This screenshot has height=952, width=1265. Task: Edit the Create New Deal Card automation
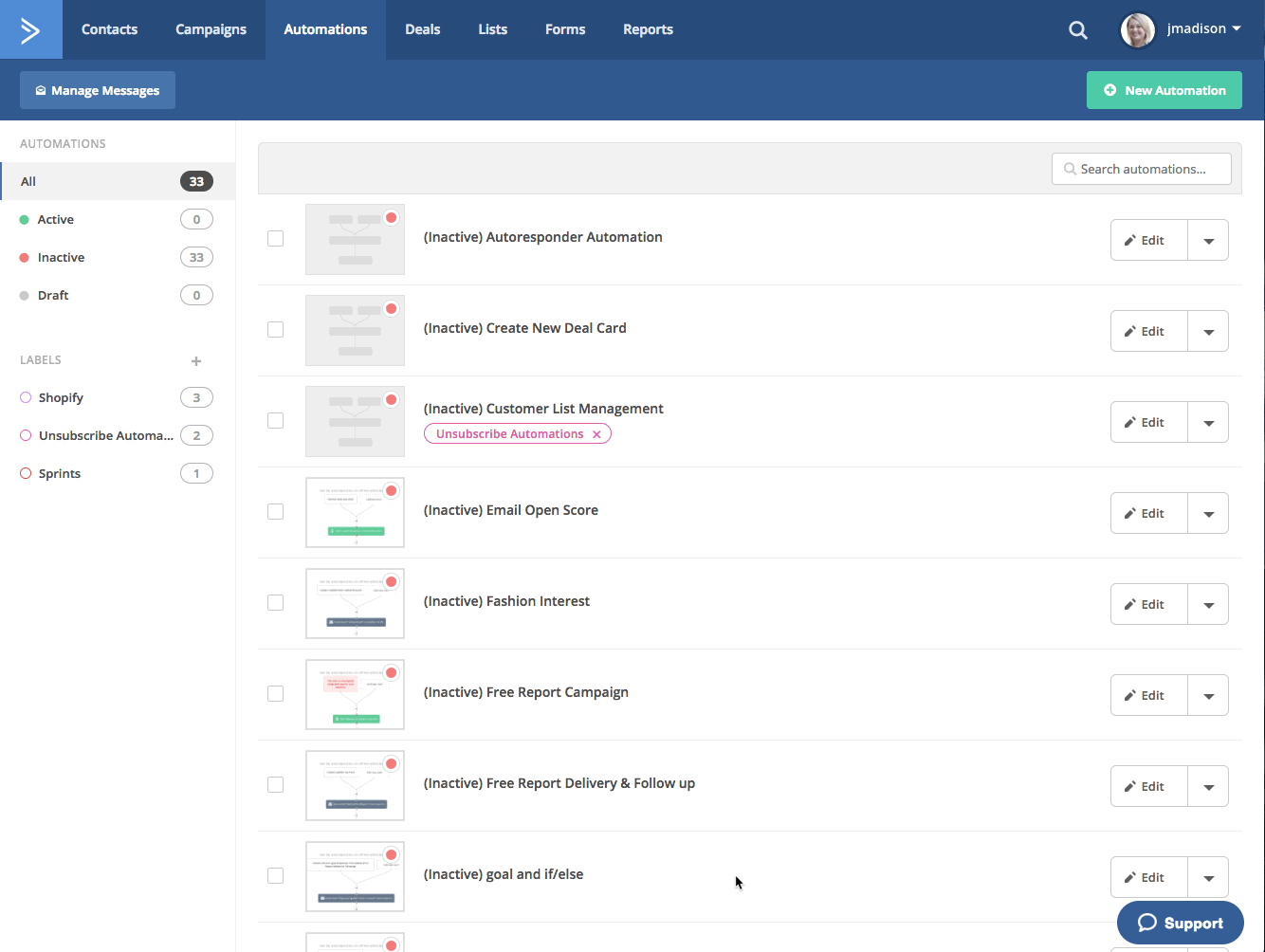click(x=1149, y=331)
